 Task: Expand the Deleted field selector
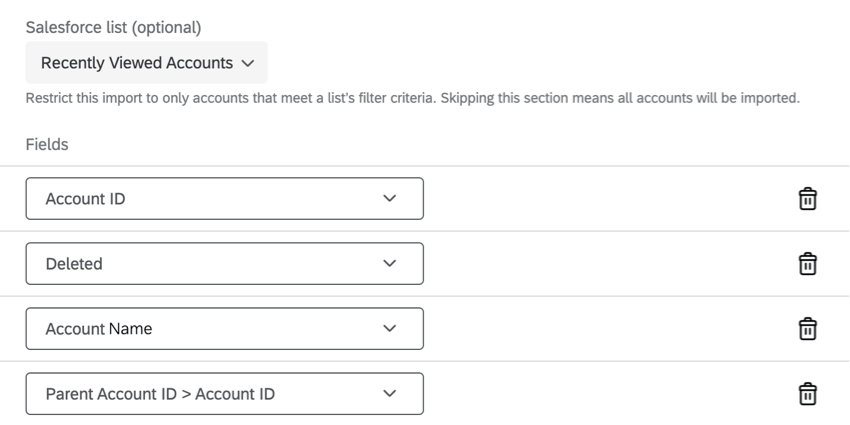tap(224, 263)
